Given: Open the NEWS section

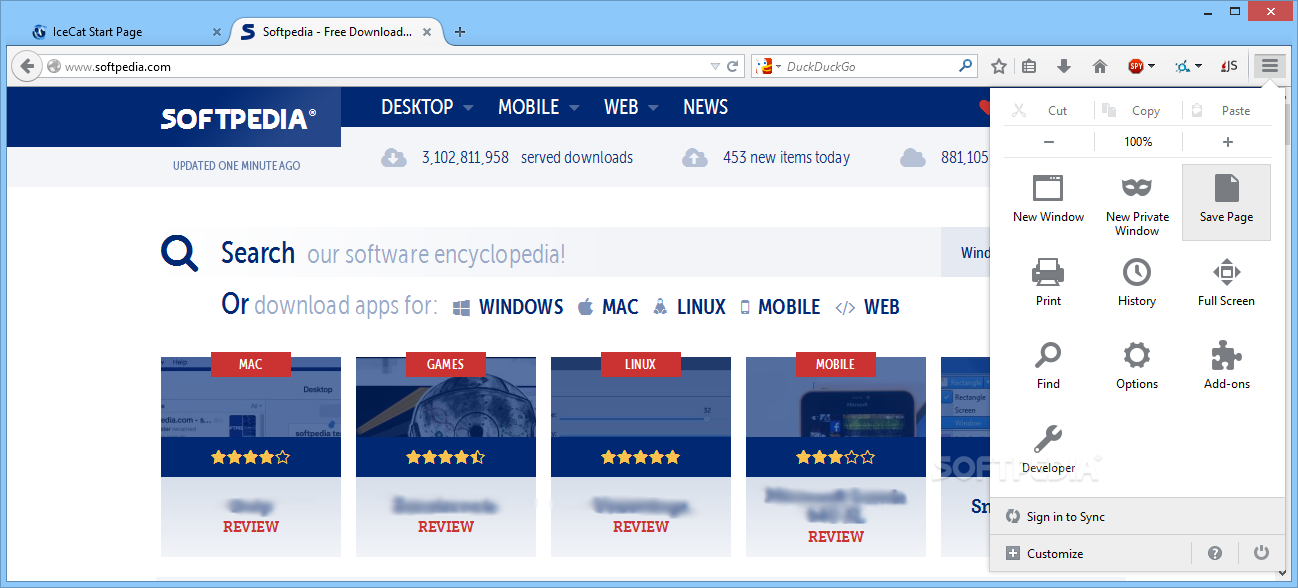Looking at the screenshot, I should pyautogui.click(x=705, y=107).
